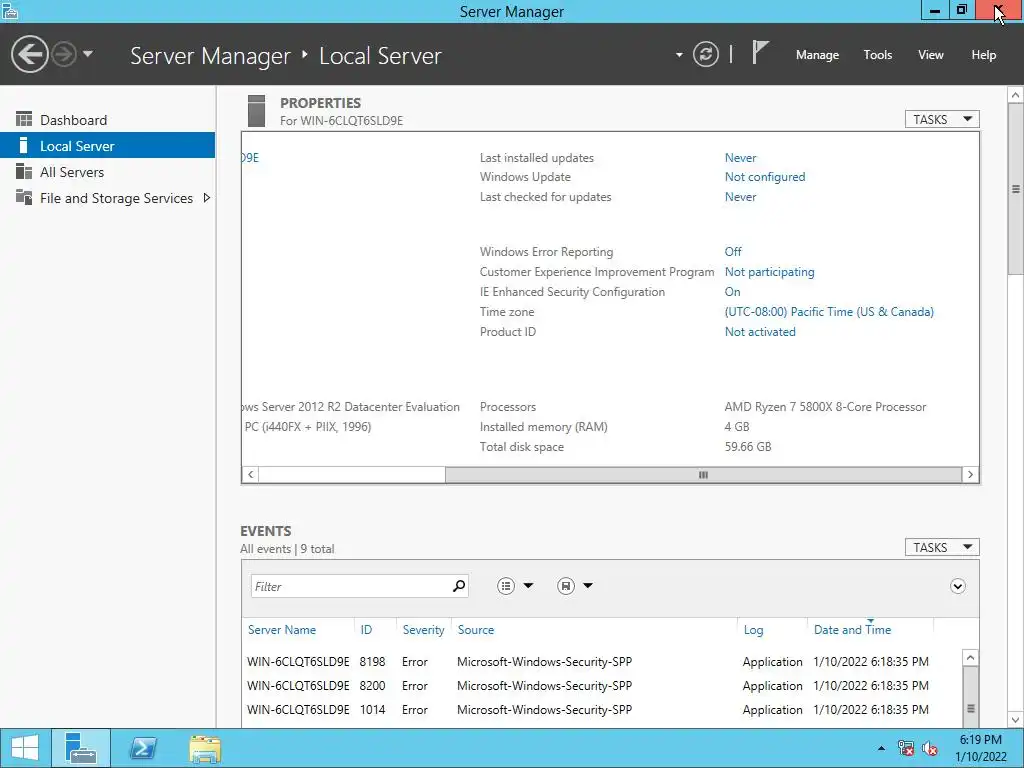This screenshot has width=1024, height=768.
Task: Open the Help menu
Action: point(984,55)
